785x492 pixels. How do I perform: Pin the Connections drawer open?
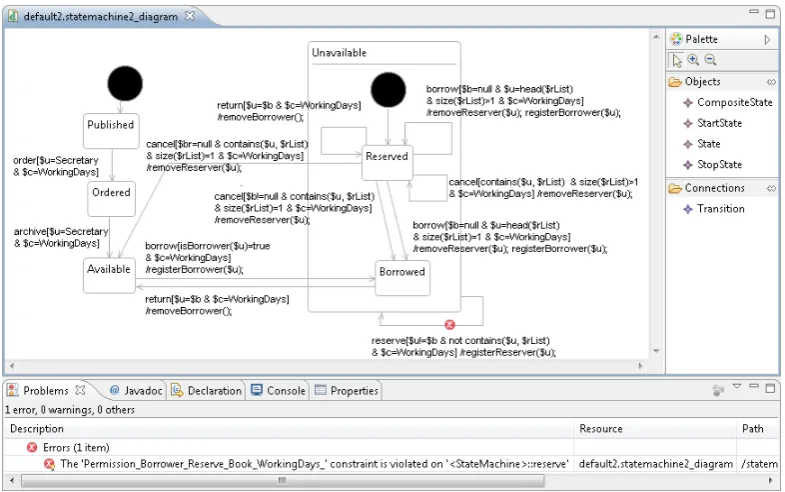coord(771,189)
